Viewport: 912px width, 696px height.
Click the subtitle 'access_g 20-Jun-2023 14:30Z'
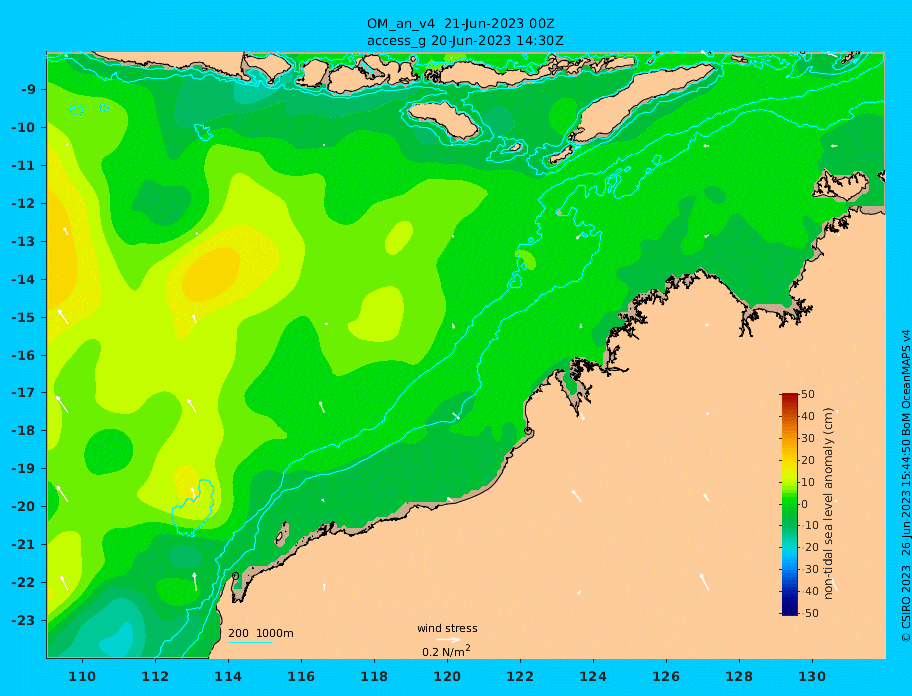pos(465,41)
